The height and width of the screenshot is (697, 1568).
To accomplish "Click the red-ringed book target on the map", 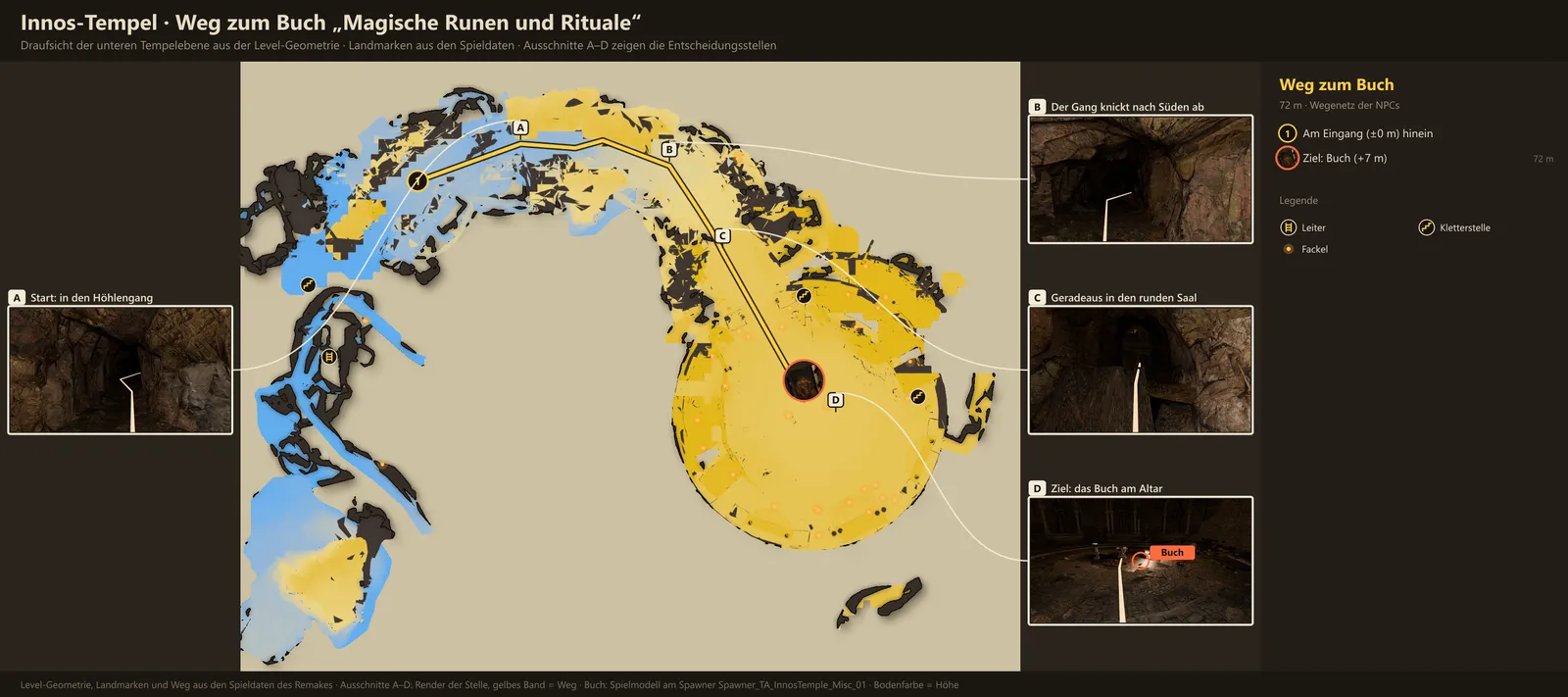I will click(x=804, y=380).
